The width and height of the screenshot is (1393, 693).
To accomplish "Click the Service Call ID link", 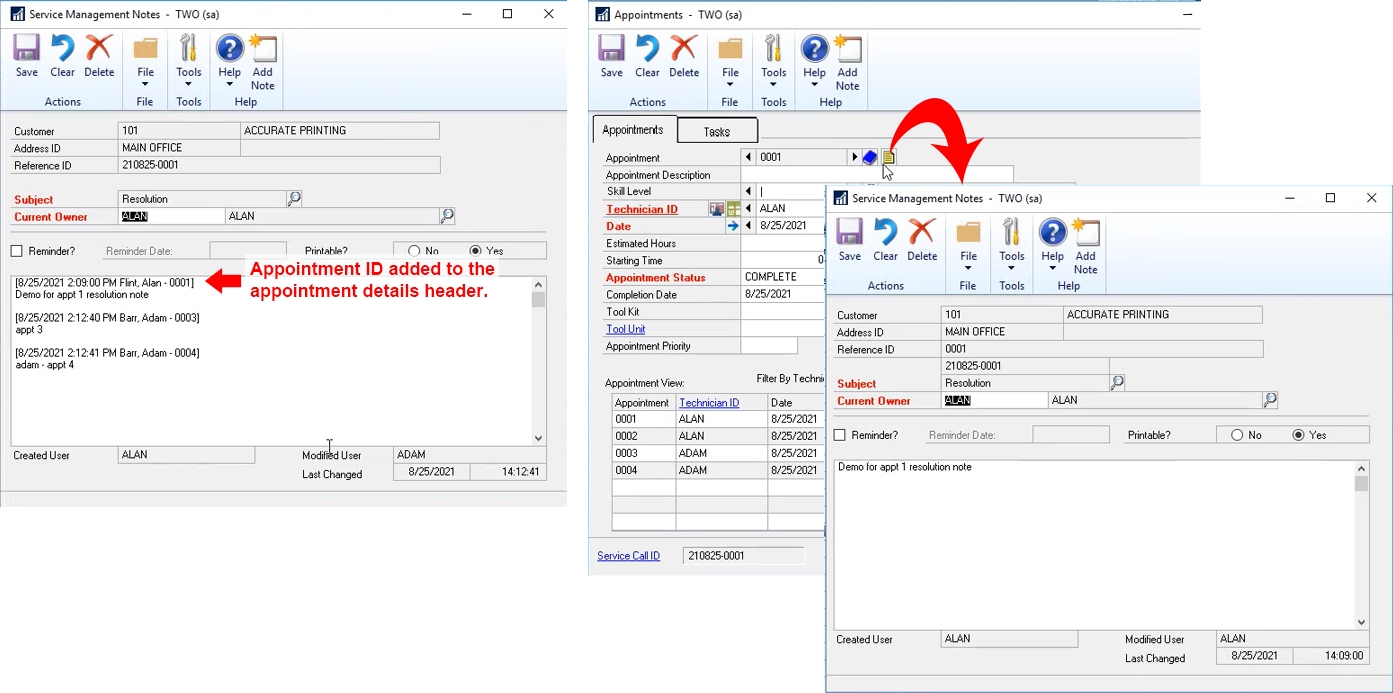I will click(628, 556).
